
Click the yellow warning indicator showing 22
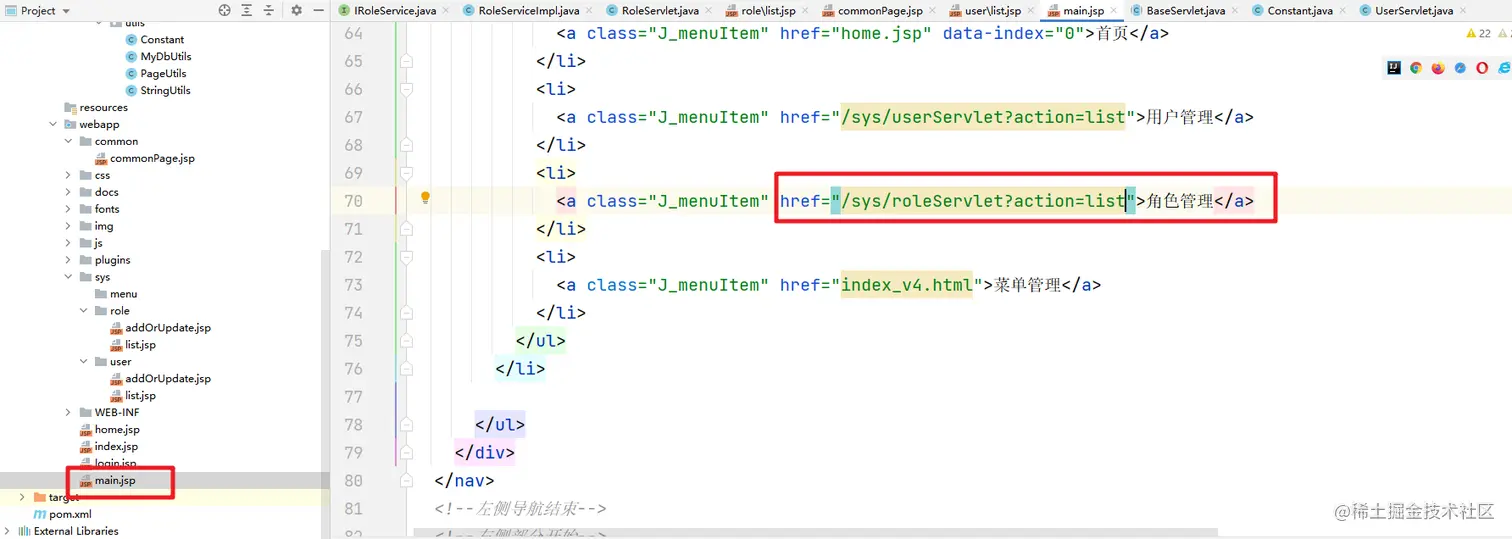1478,33
